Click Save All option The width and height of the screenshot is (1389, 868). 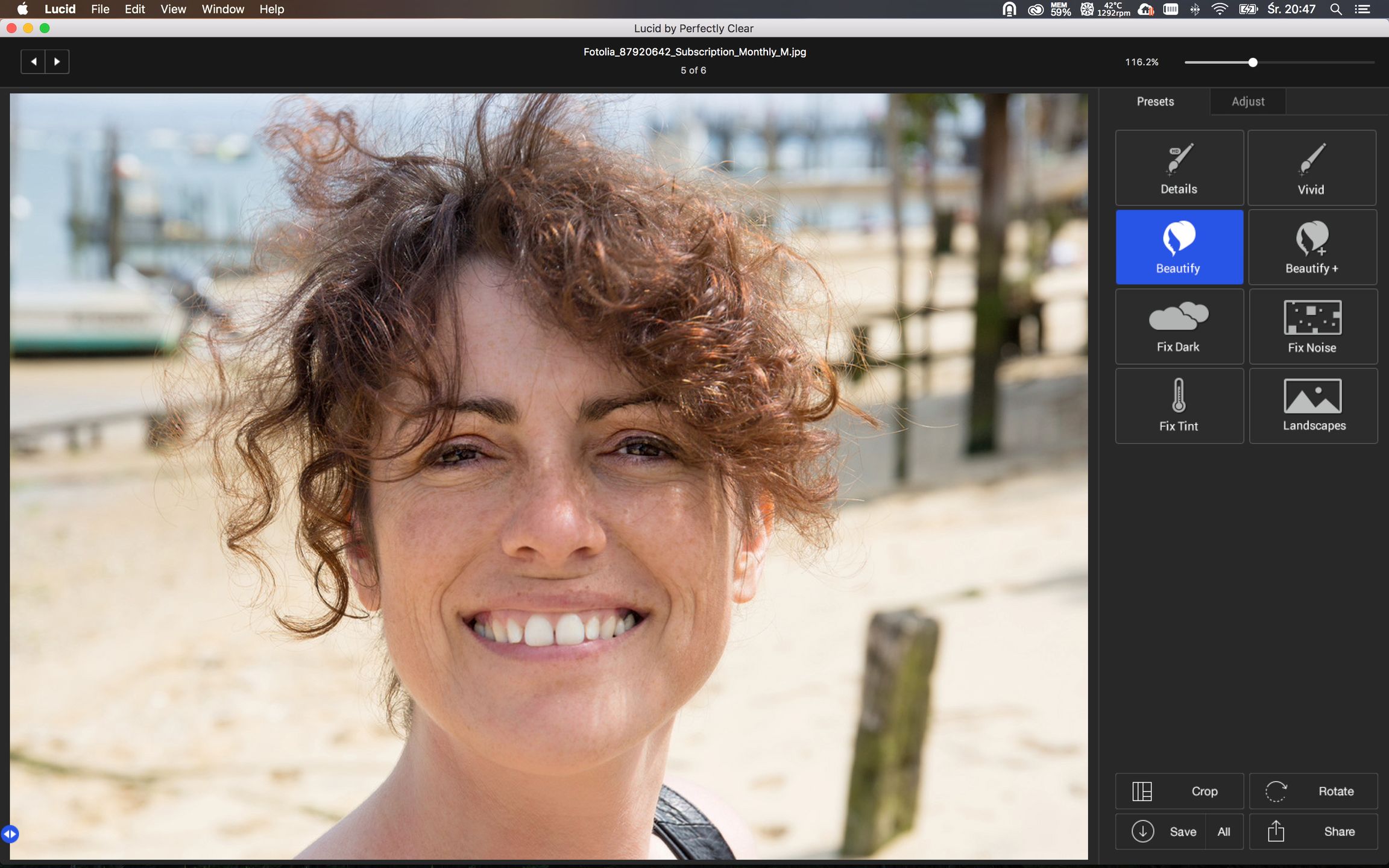click(x=1223, y=831)
